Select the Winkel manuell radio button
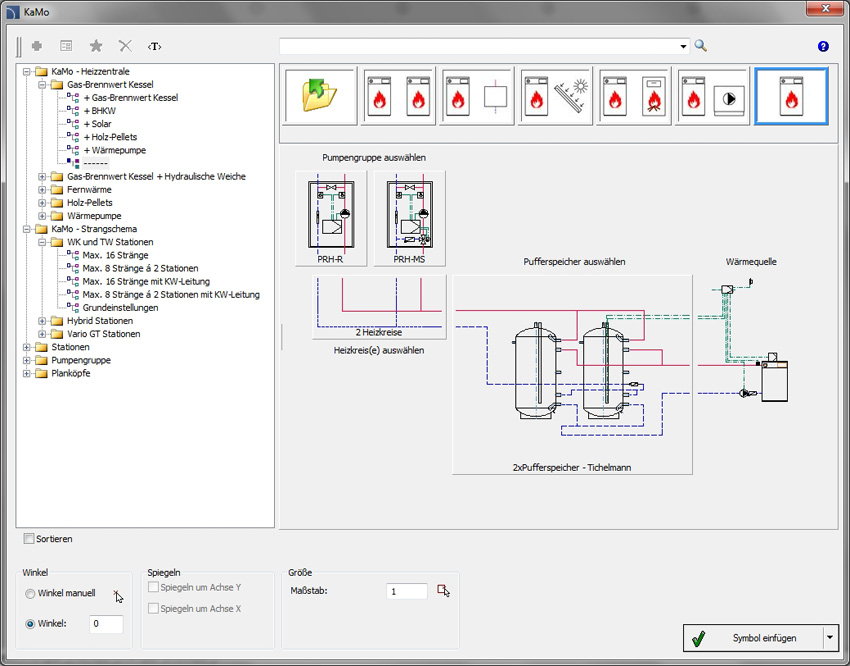This screenshot has height=666, width=850. tap(30, 594)
